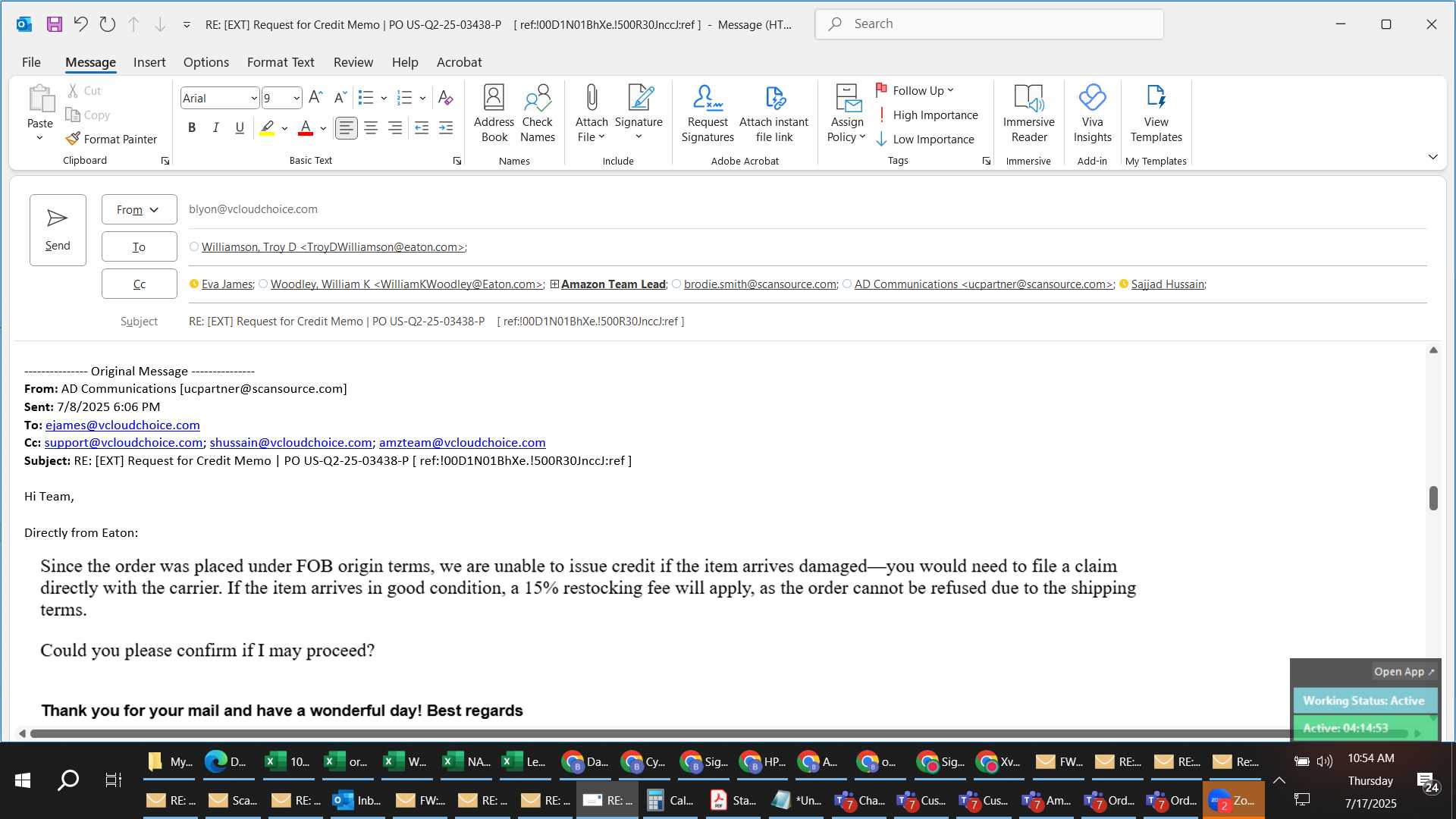
Task: Send the email message
Action: [x=58, y=230]
